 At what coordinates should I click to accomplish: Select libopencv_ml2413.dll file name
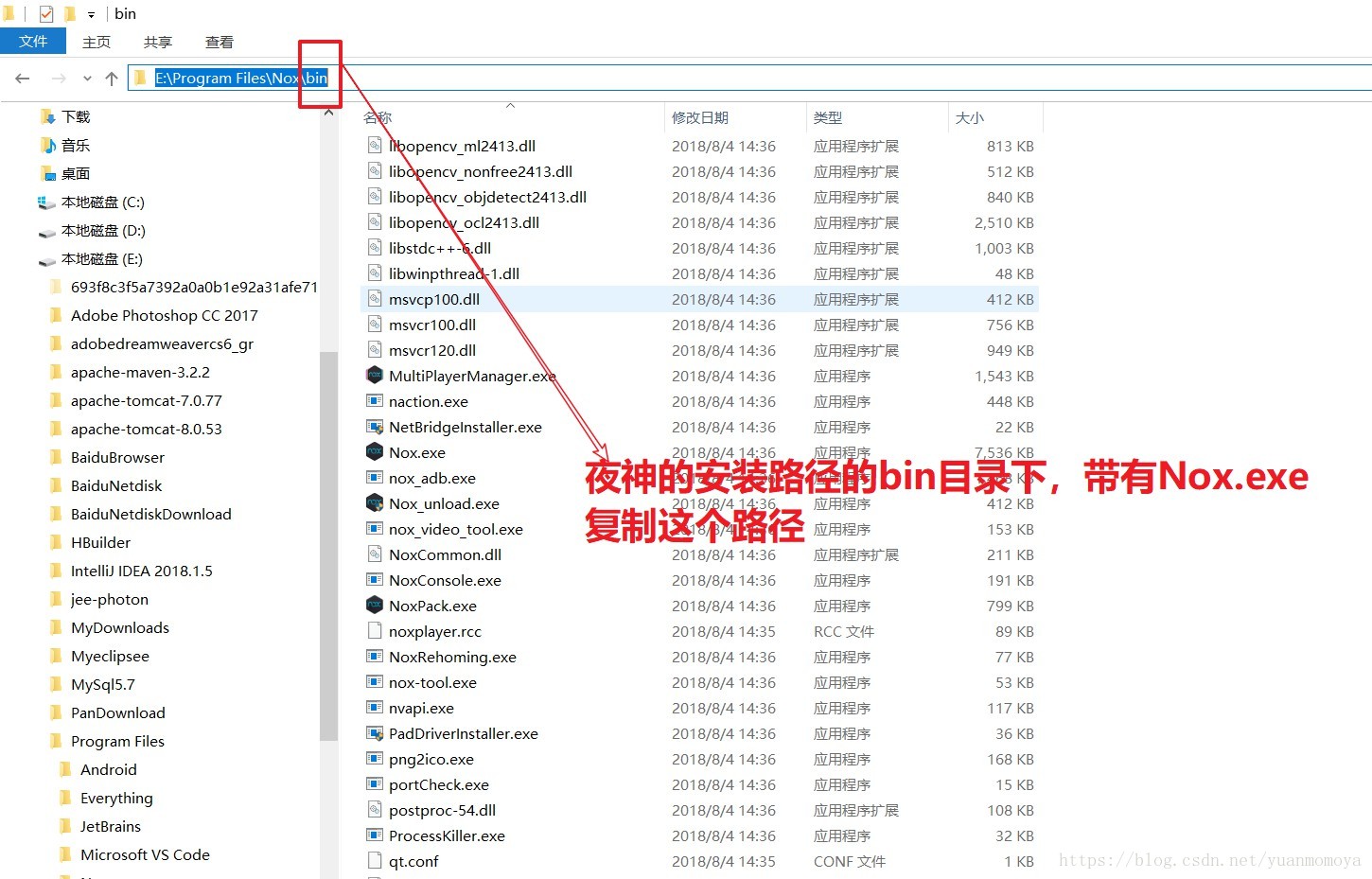pyautogui.click(x=462, y=146)
